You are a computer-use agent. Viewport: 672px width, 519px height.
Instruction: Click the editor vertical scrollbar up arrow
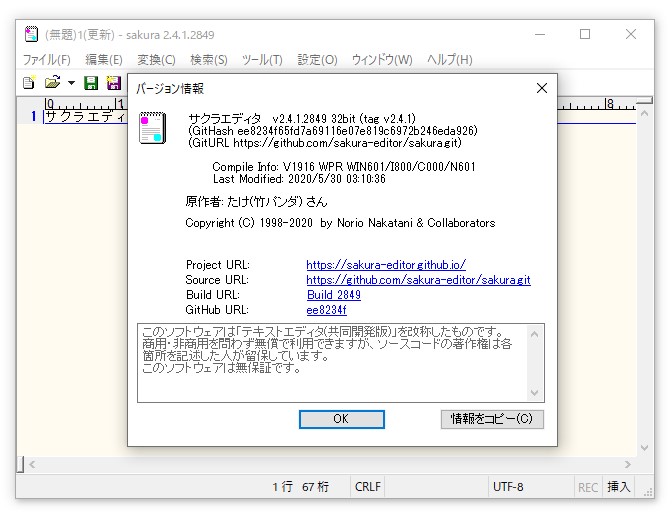(x=644, y=114)
